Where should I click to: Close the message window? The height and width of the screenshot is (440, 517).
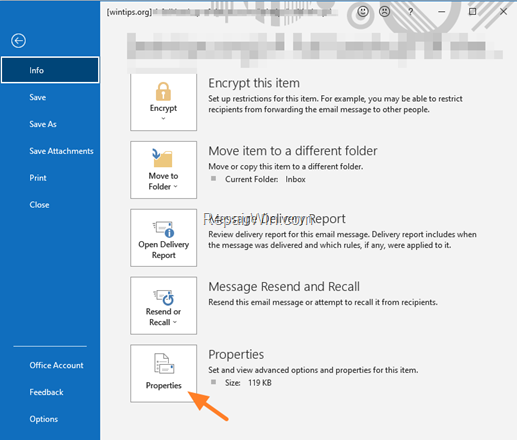503,12
